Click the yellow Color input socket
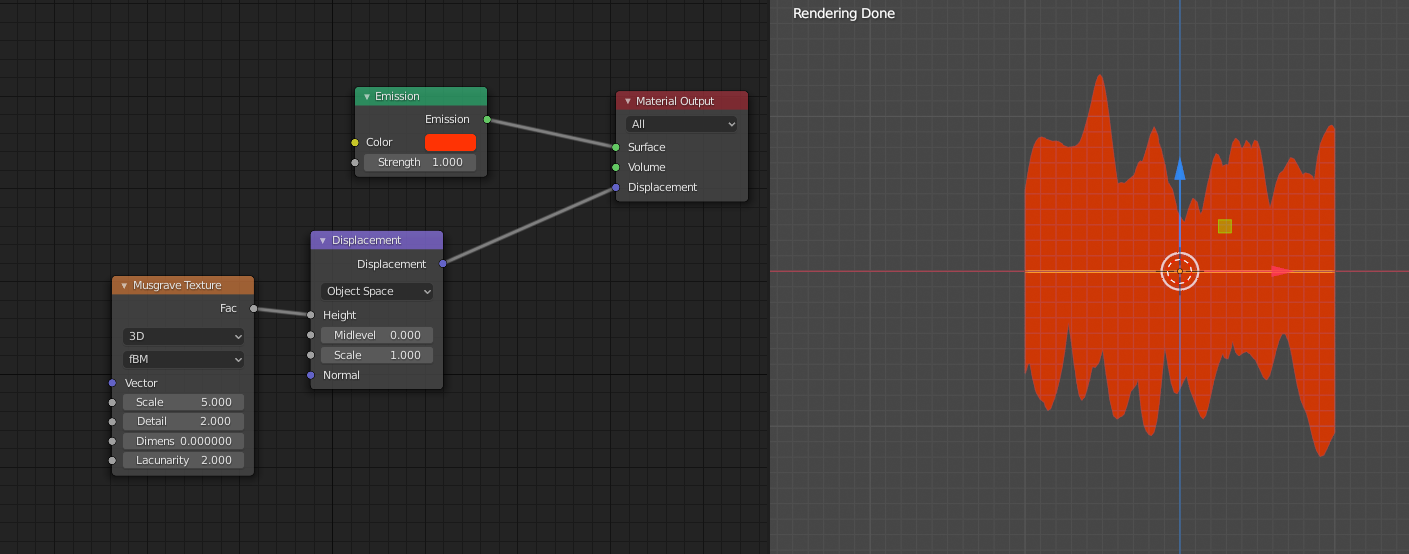 [355, 142]
